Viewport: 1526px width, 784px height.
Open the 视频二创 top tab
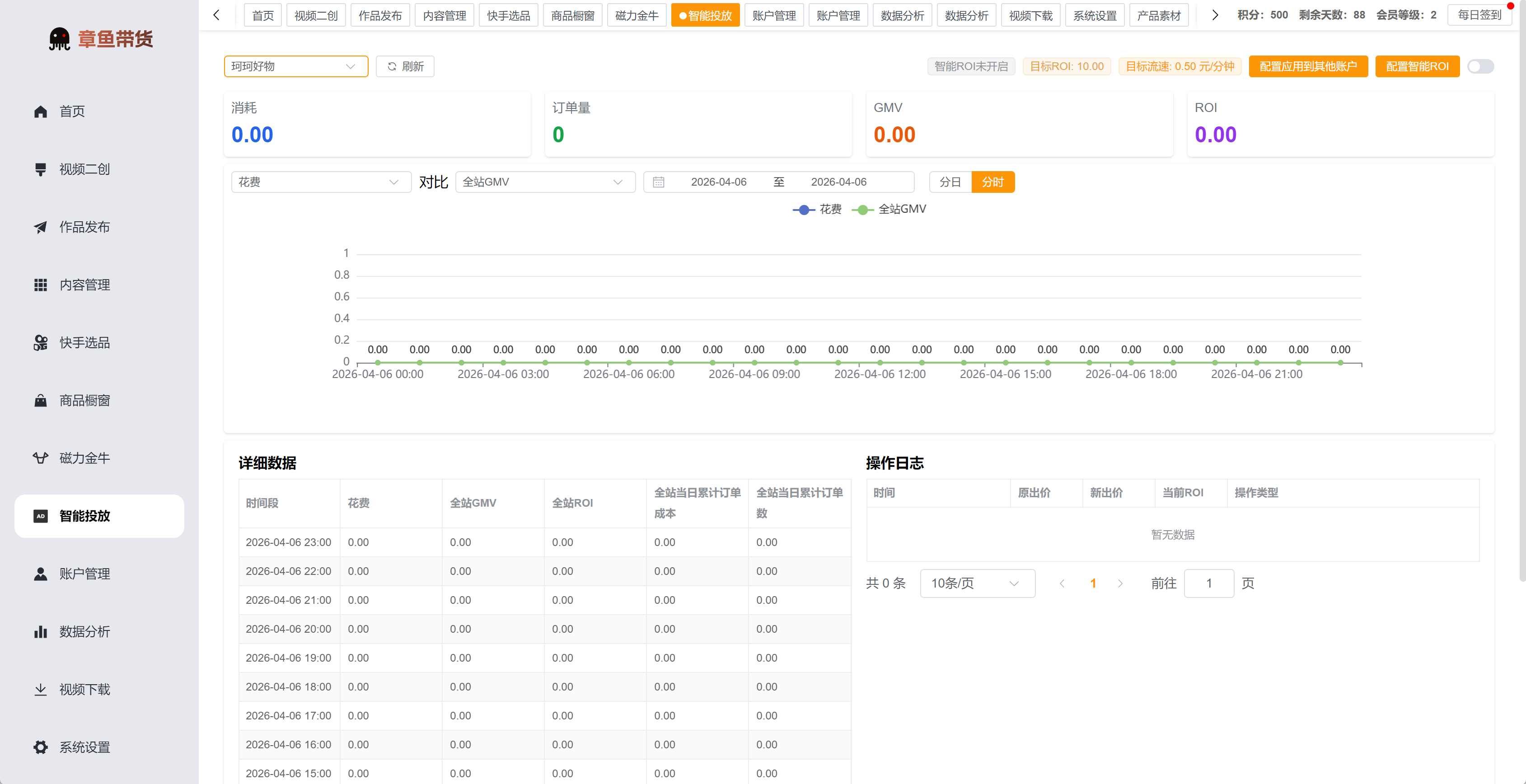point(316,15)
